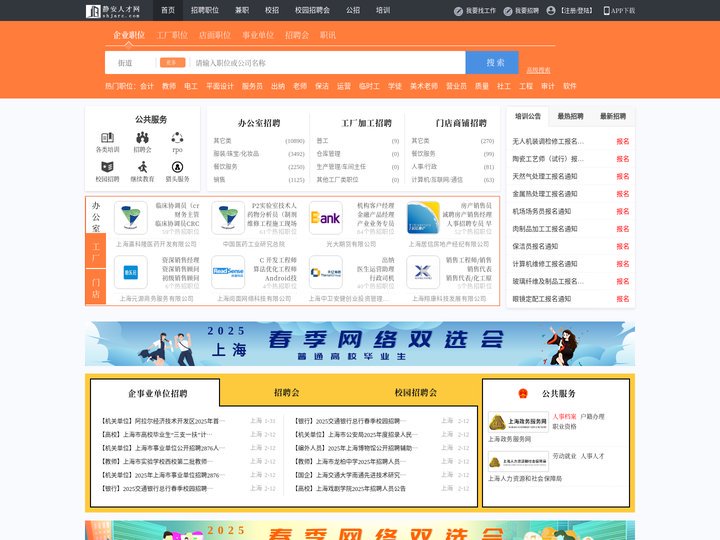The image size is (720, 540).
Task: Open 招聘会 icon in 公共服务 panel
Action: 142,137
